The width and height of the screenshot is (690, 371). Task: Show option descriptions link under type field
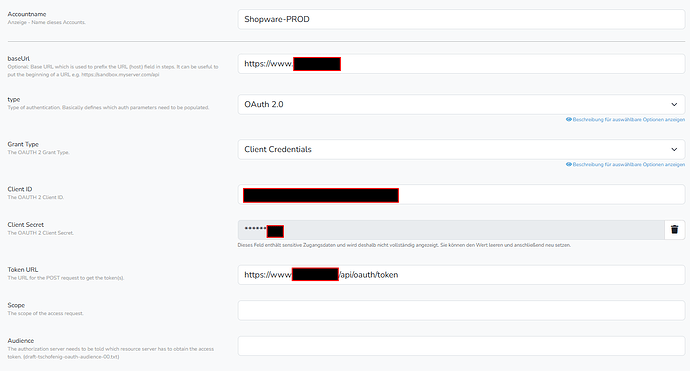click(628, 120)
